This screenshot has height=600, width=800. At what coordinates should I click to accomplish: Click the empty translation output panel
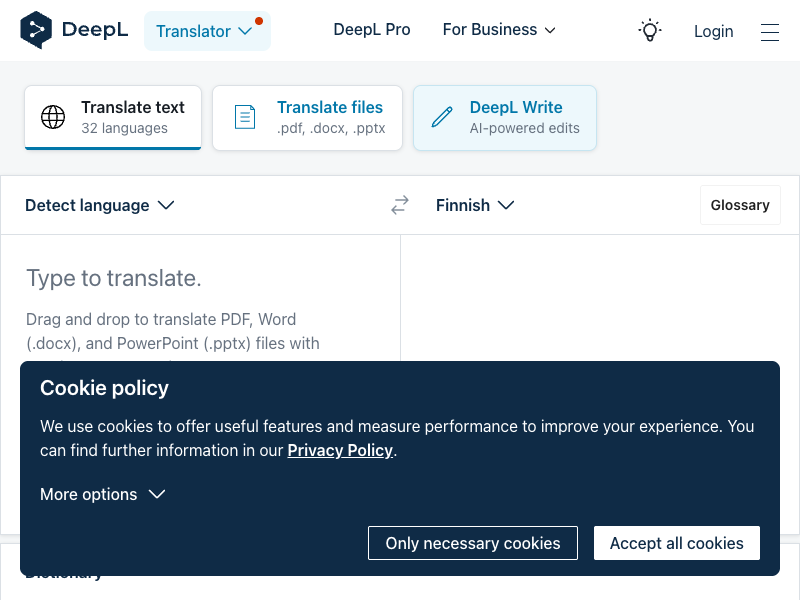tap(600, 298)
